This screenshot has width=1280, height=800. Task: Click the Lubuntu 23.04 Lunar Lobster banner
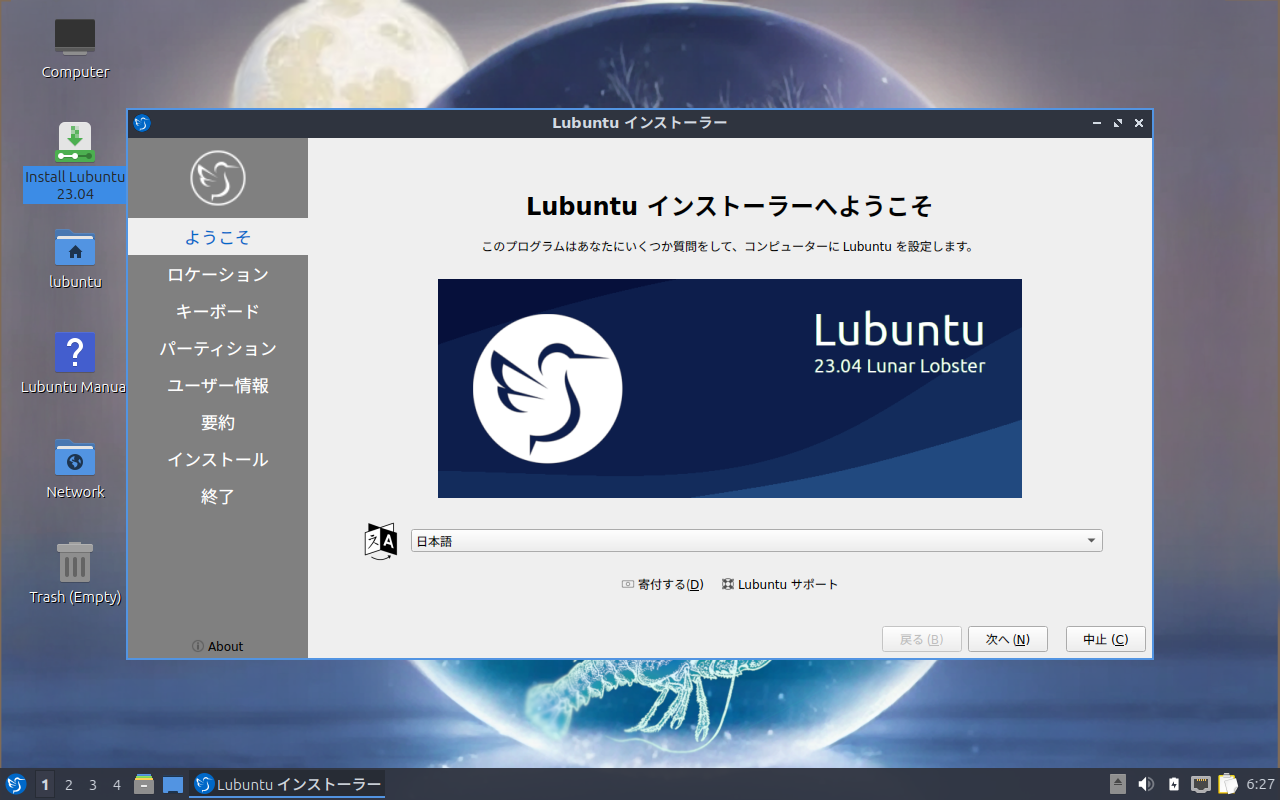tap(730, 388)
